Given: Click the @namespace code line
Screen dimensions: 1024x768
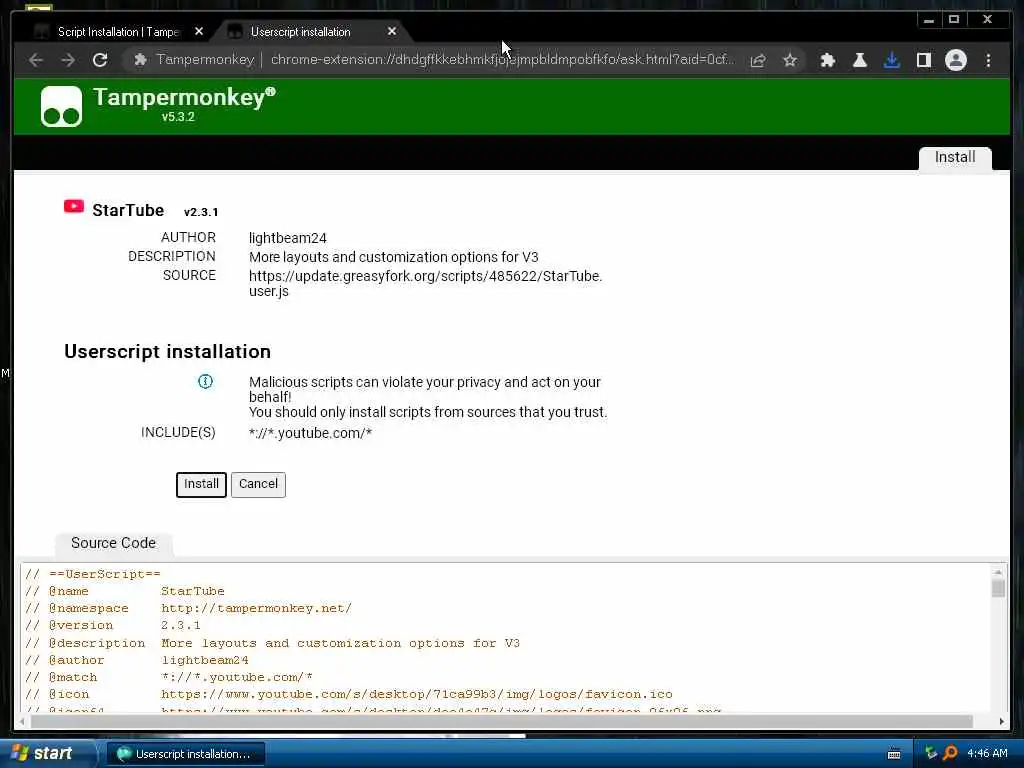Looking at the screenshot, I should coord(189,609).
